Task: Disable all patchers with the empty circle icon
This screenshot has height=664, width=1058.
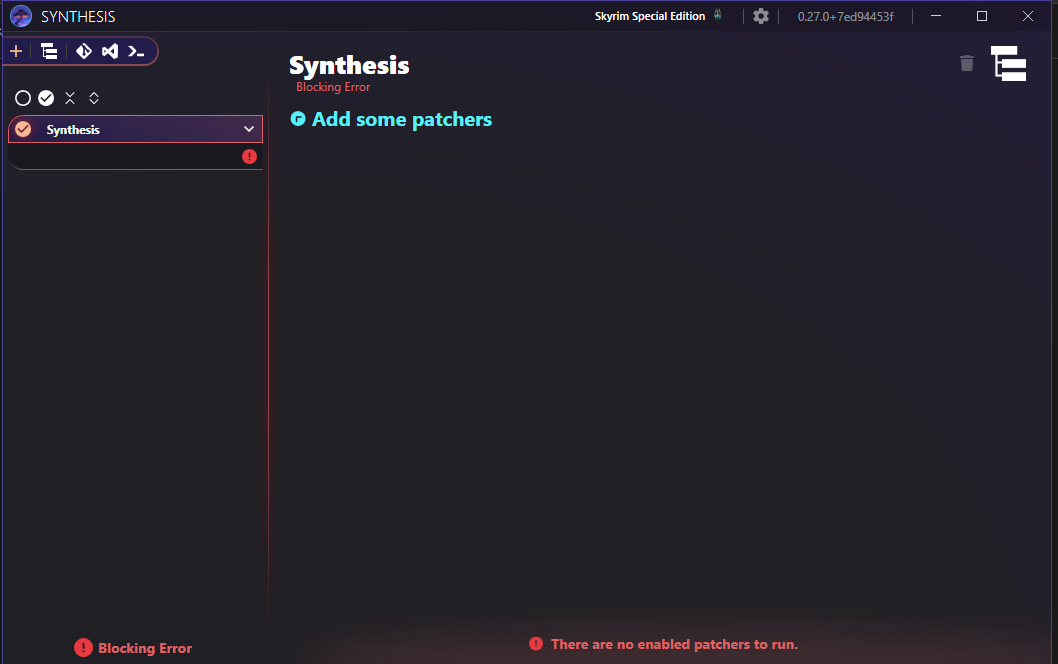Action: (x=23, y=99)
